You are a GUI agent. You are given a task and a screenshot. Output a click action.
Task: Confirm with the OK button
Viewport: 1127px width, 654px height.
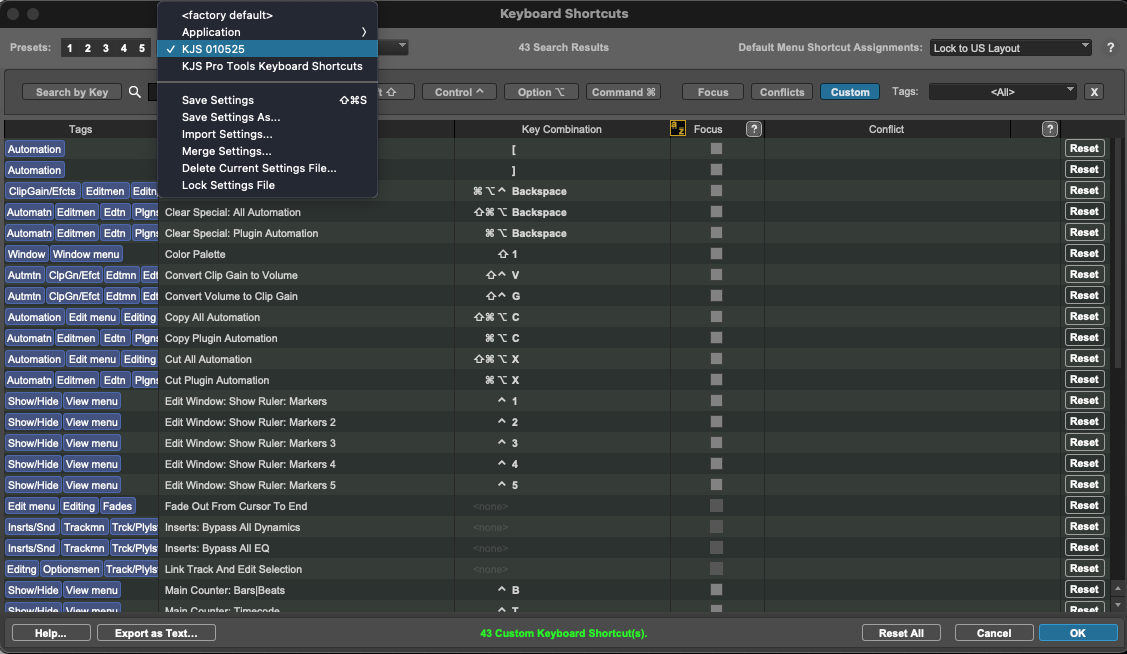(x=1077, y=633)
